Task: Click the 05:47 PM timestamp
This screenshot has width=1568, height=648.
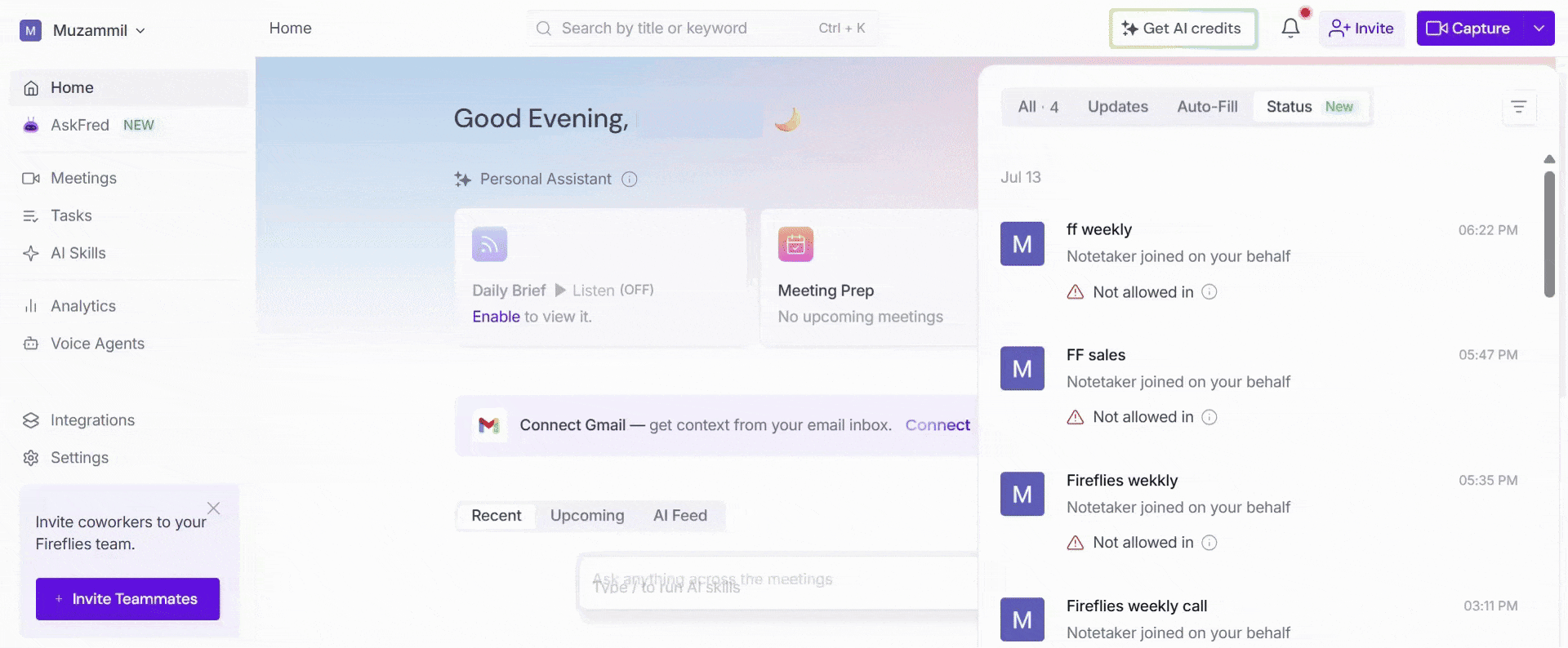Action: pyautogui.click(x=1488, y=355)
